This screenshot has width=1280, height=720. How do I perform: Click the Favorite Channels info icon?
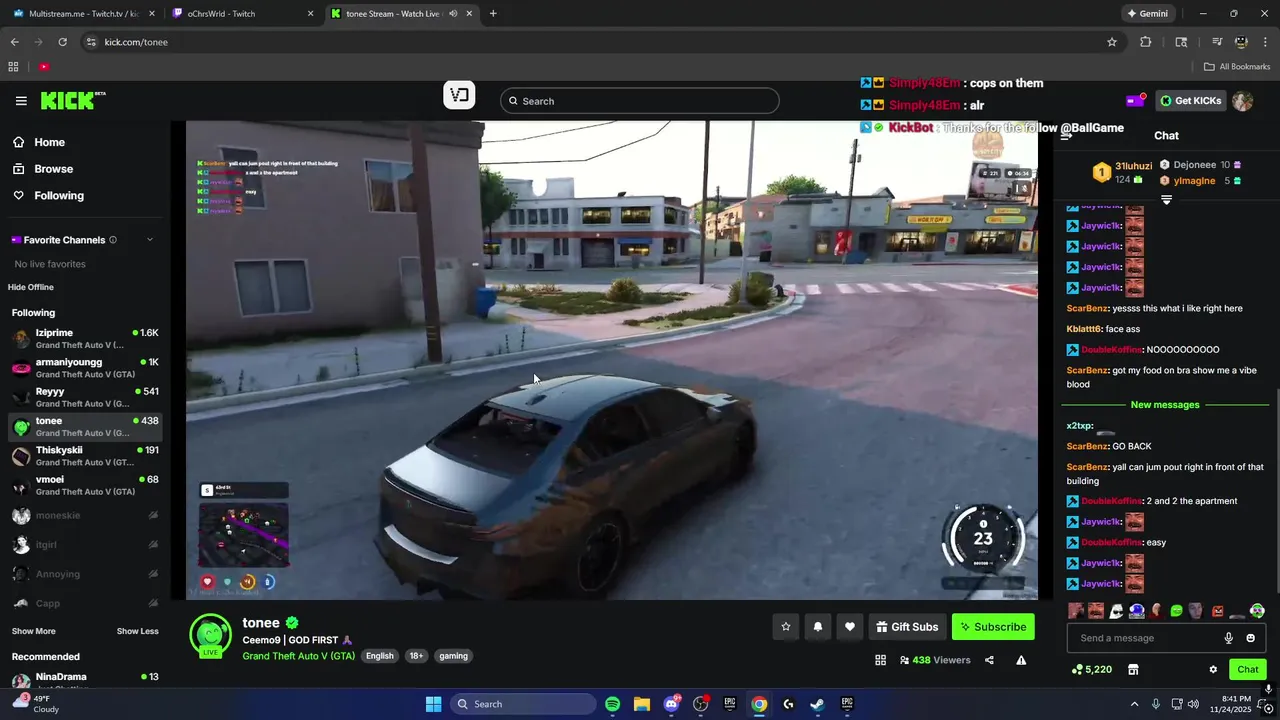pyautogui.click(x=113, y=240)
